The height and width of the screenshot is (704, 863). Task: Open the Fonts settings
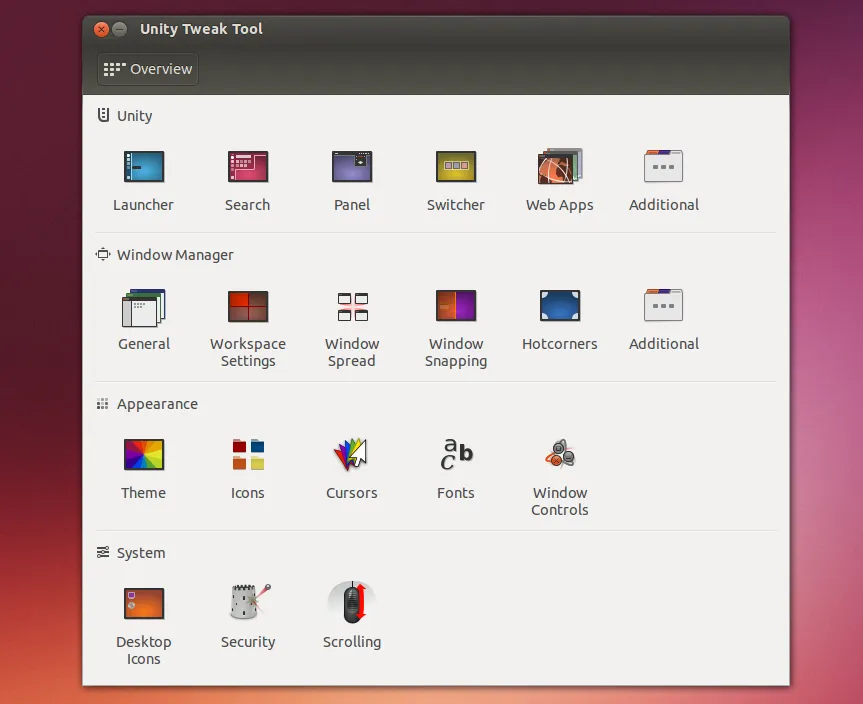click(455, 456)
